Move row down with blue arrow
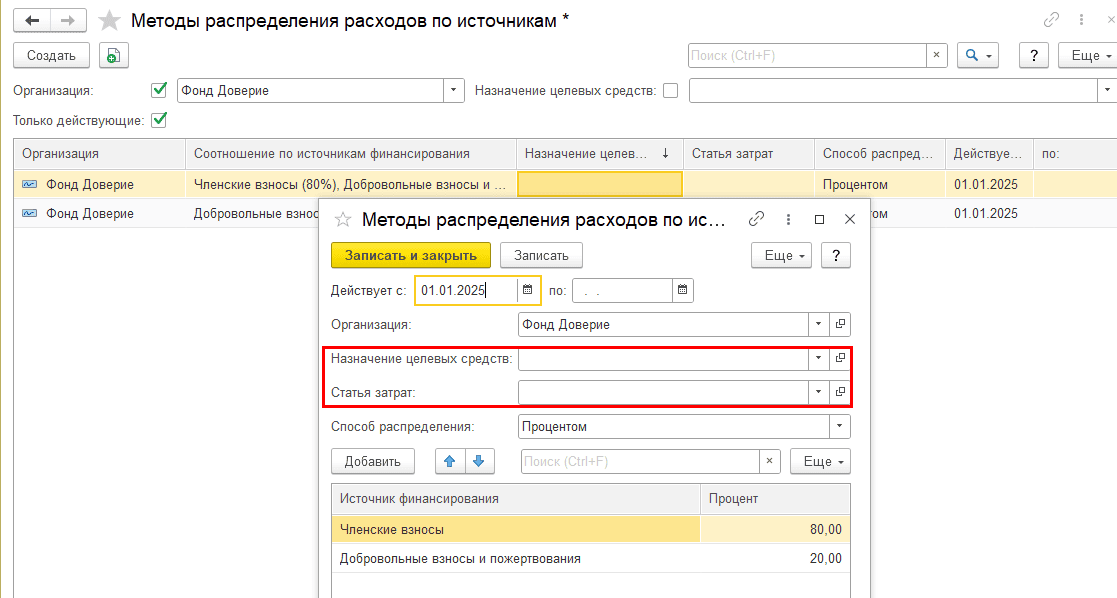 coord(479,461)
